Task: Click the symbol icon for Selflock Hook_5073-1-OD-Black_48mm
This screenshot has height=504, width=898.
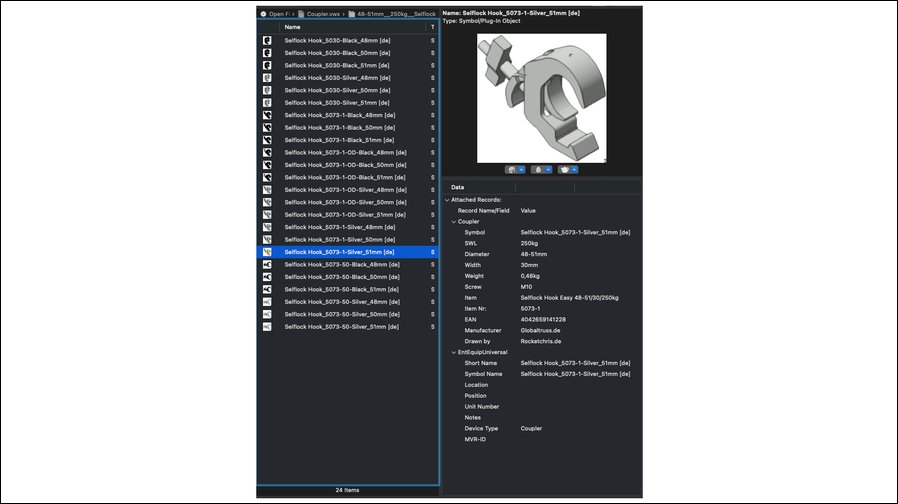Action: point(267,153)
